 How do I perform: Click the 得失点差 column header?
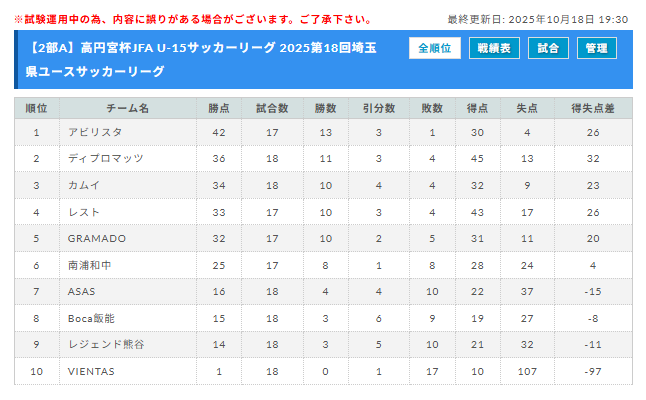(593, 107)
